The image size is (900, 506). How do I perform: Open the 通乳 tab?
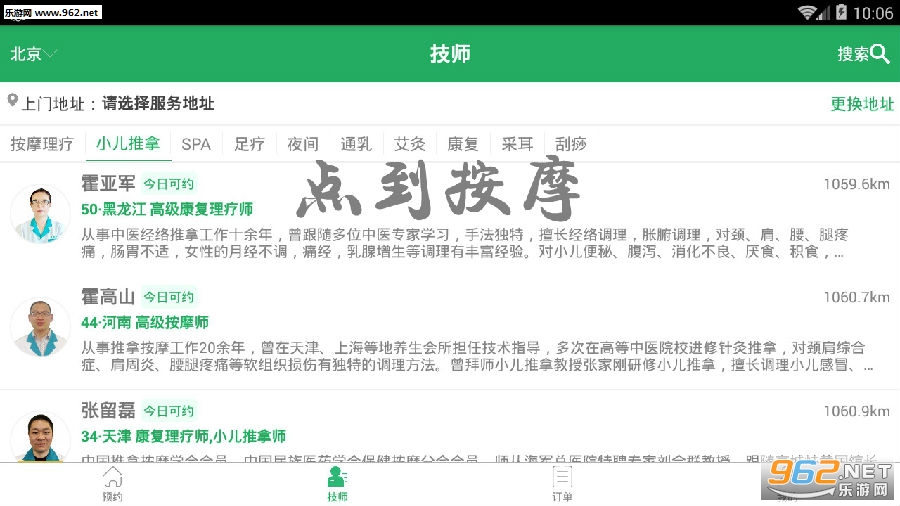coord(356,144)
